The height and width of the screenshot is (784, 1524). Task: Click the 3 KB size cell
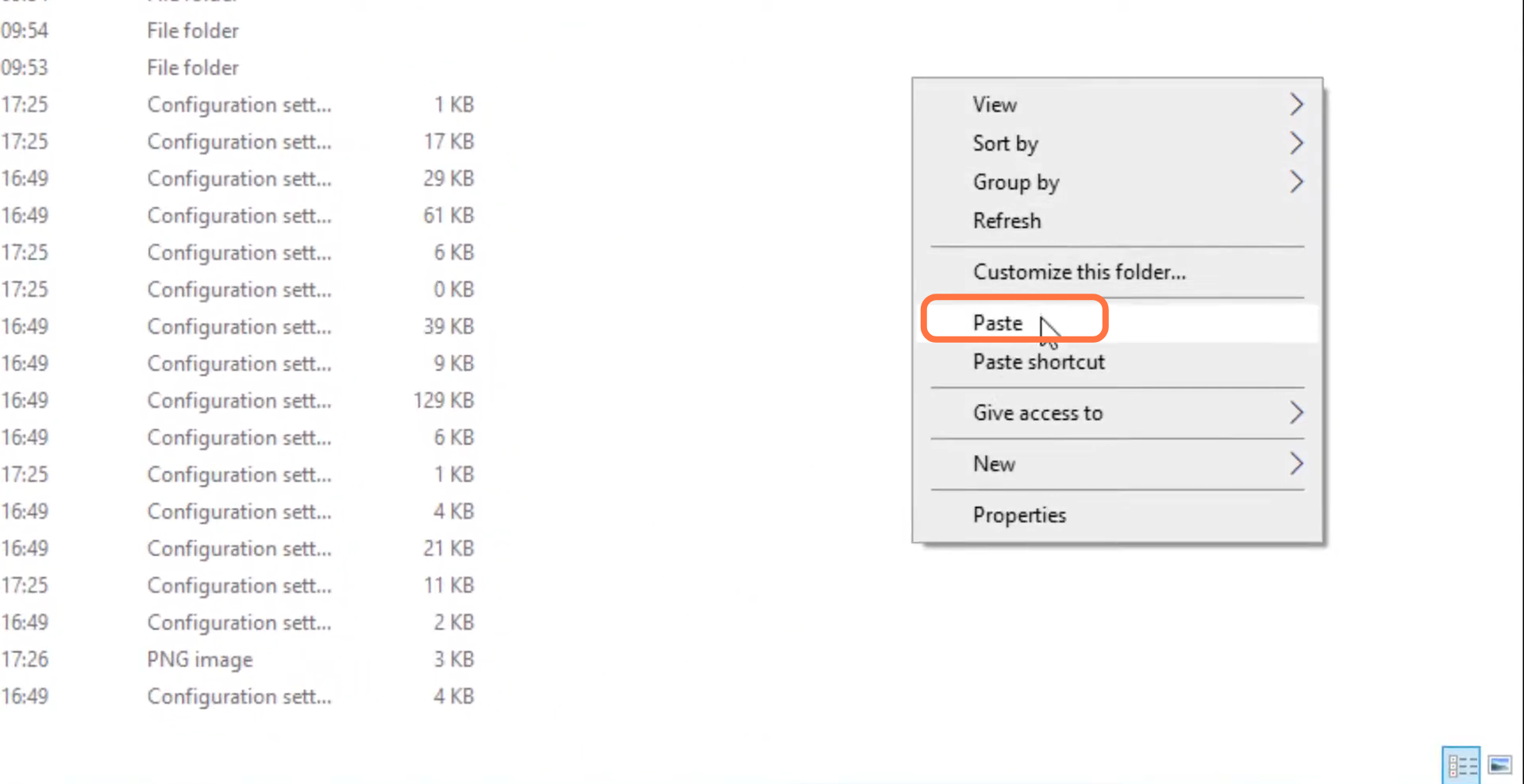pyautogui.click(x=453, y=659)
